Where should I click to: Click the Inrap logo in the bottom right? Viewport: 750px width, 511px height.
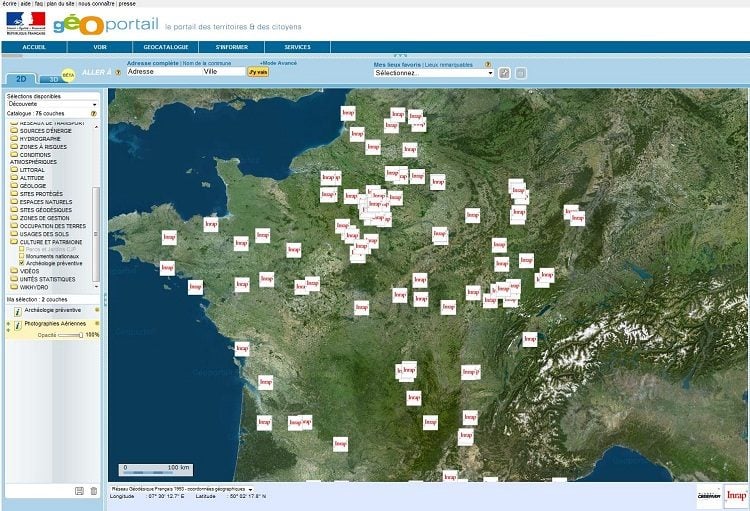click(x=735, y=494)
